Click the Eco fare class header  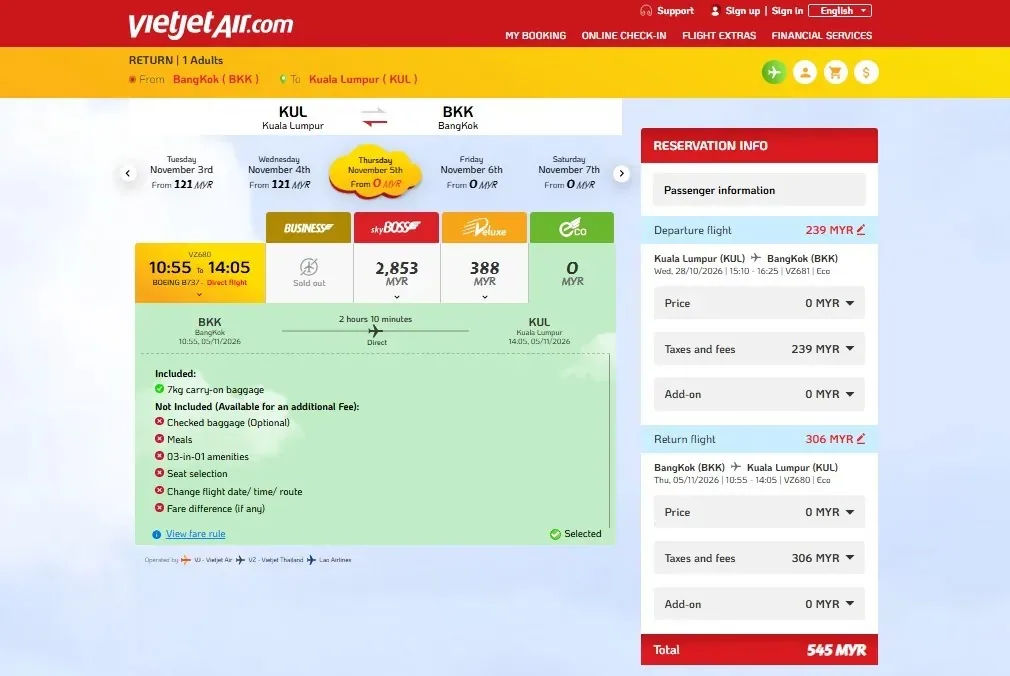click(572, 227)
